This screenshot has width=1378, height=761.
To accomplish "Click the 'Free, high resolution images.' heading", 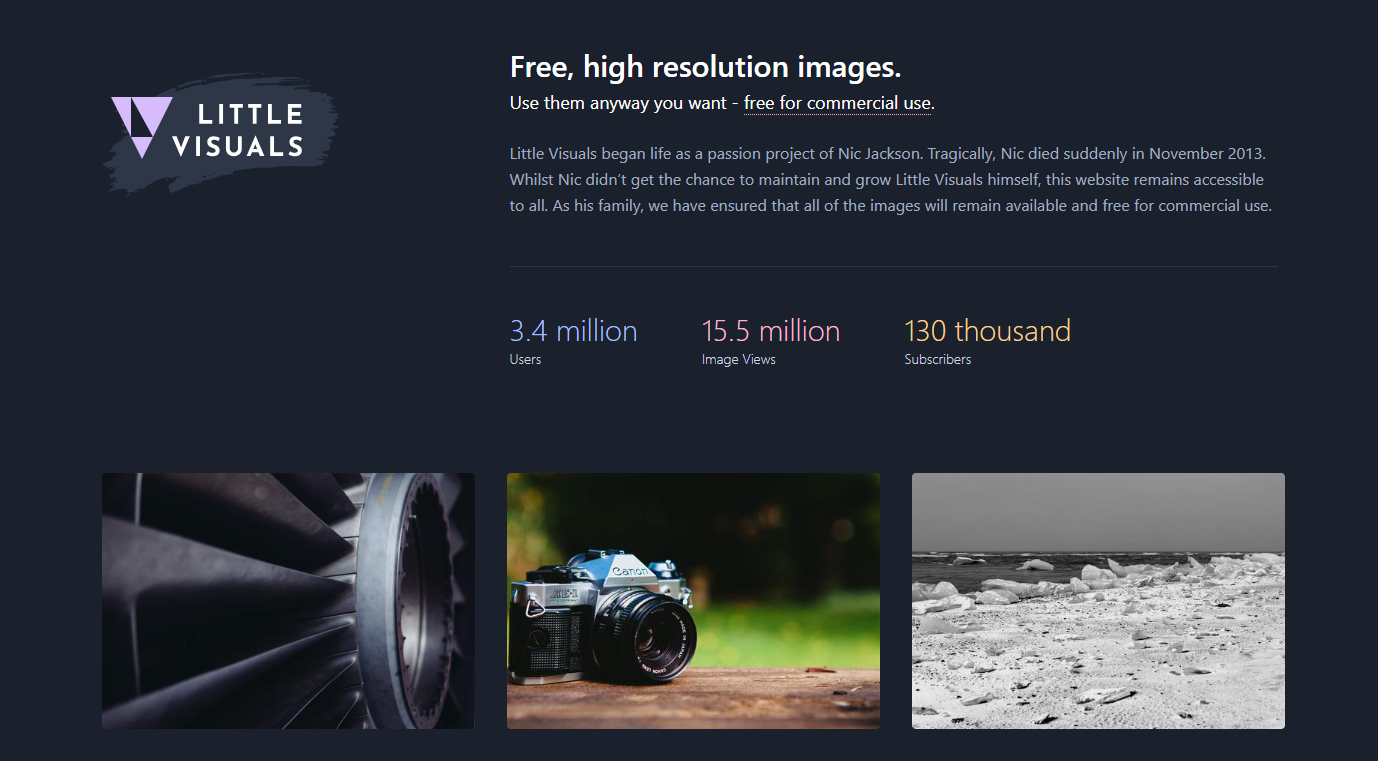I will (x=706, y=67).
